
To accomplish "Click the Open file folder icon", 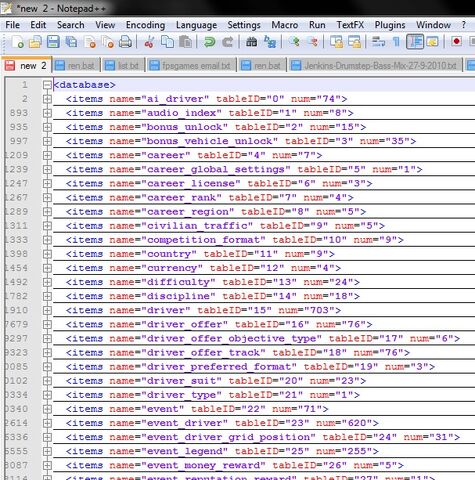I will pyautogui.click(x=35, y=42).
